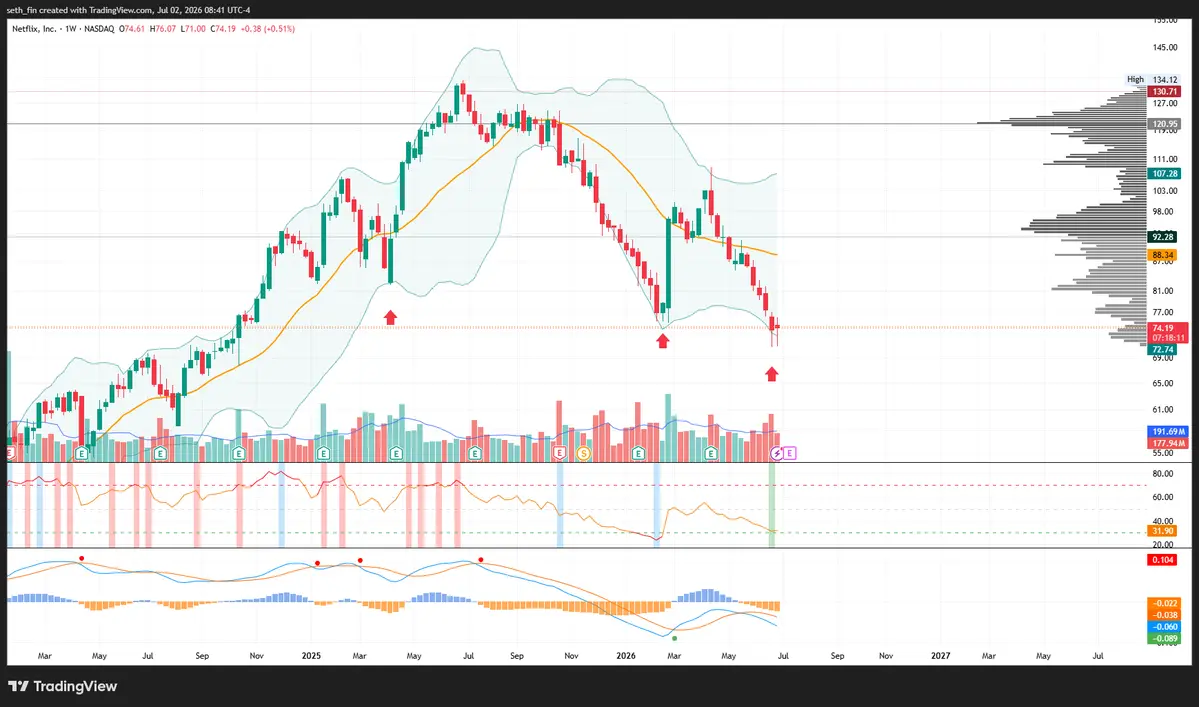1199x707 pixels.
Task: Click the 65.00 tick on the price scale
Action: click(x=1162, y=384)
